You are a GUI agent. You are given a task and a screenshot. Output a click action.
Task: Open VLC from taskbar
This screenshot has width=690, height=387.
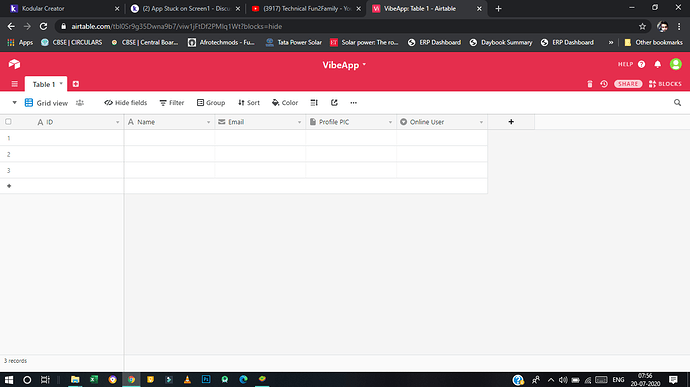point(187,380)
